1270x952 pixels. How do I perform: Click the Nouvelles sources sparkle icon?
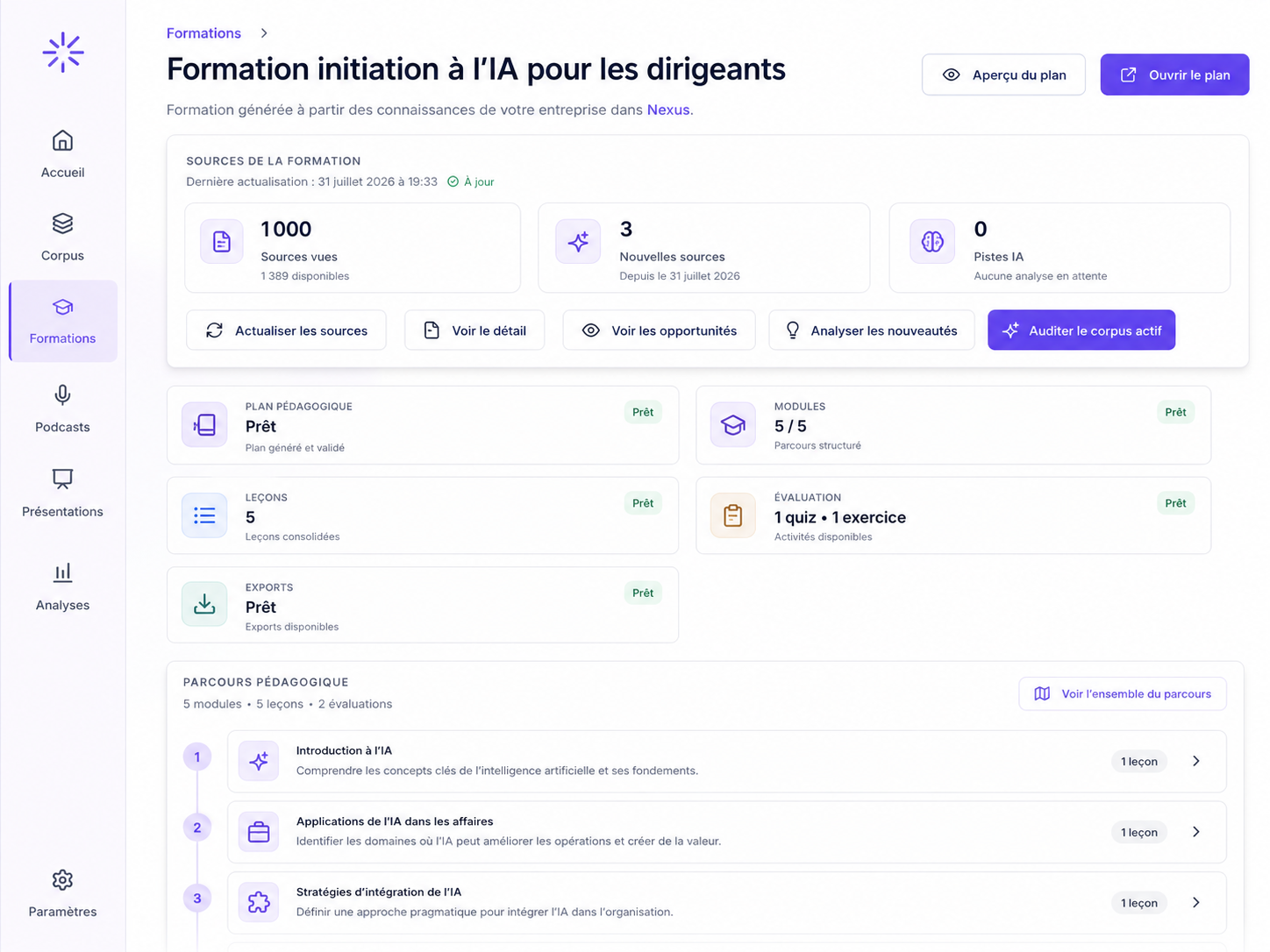click(x=578, y=241)
